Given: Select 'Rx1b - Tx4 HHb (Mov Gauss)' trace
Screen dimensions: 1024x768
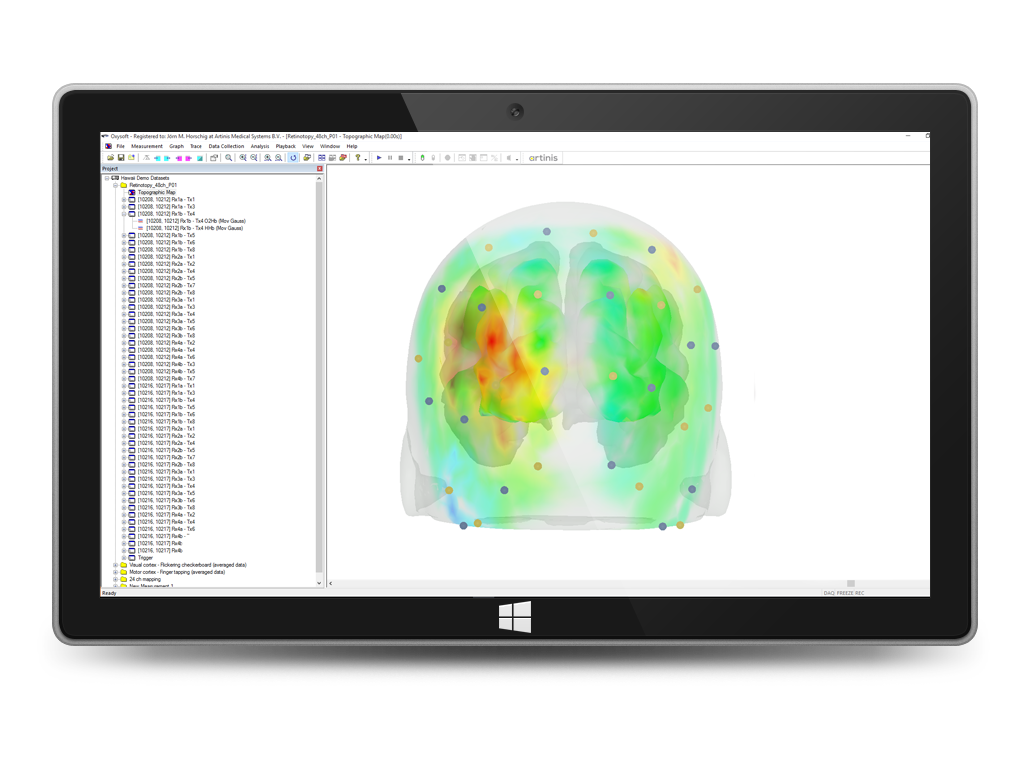Looking at the screenshot, I should pyautogui.click(x=194, y=229).
